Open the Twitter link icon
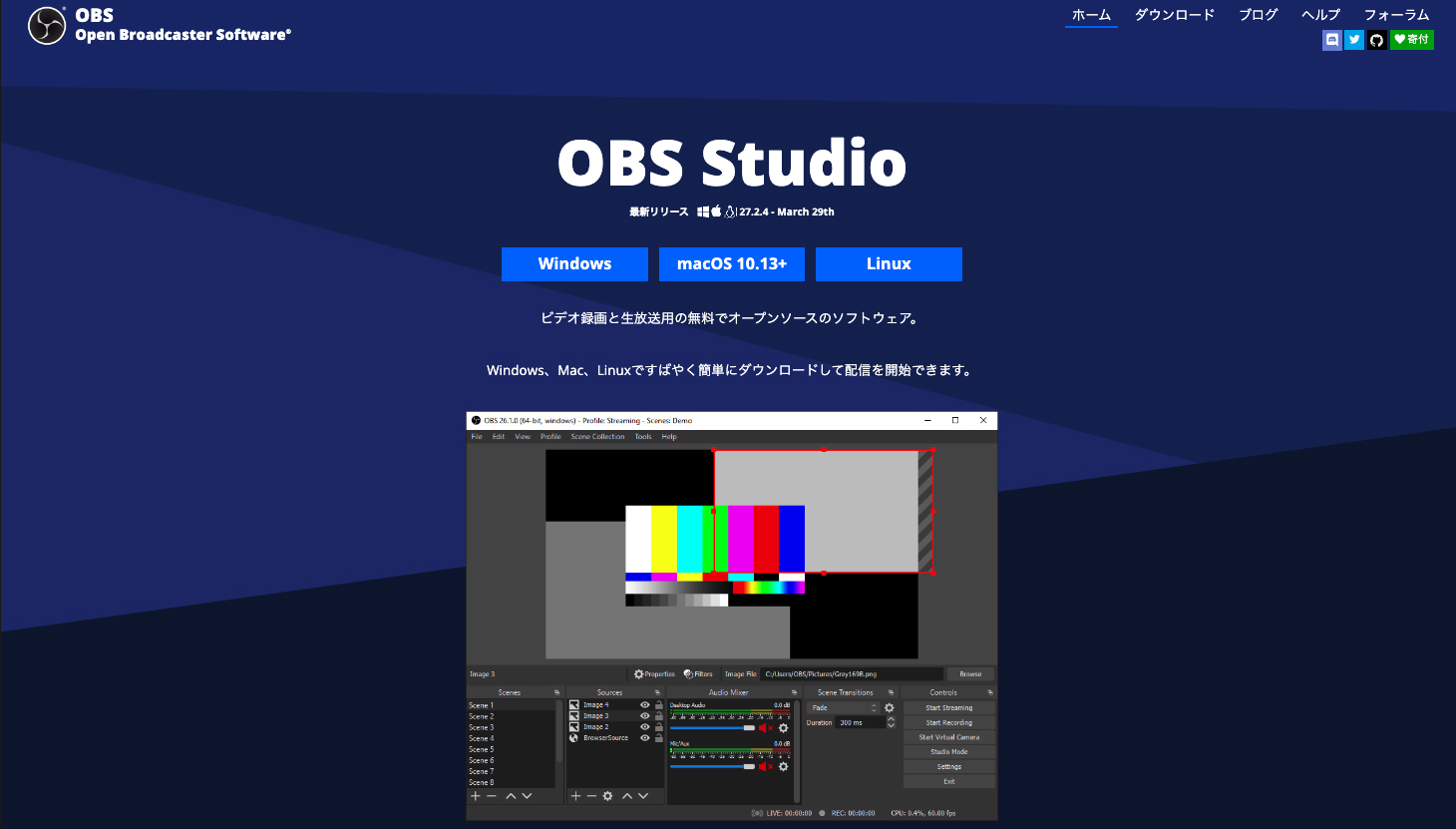This screenshot has height=829, width=1456. 1354,40
